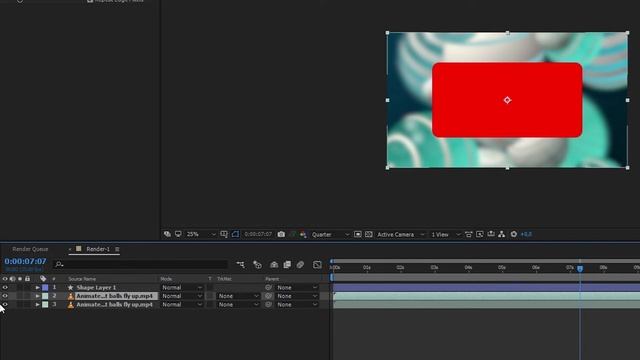Open the composition flowchart icon
This screenshot has height=360, width=640.
click(502, 234)
